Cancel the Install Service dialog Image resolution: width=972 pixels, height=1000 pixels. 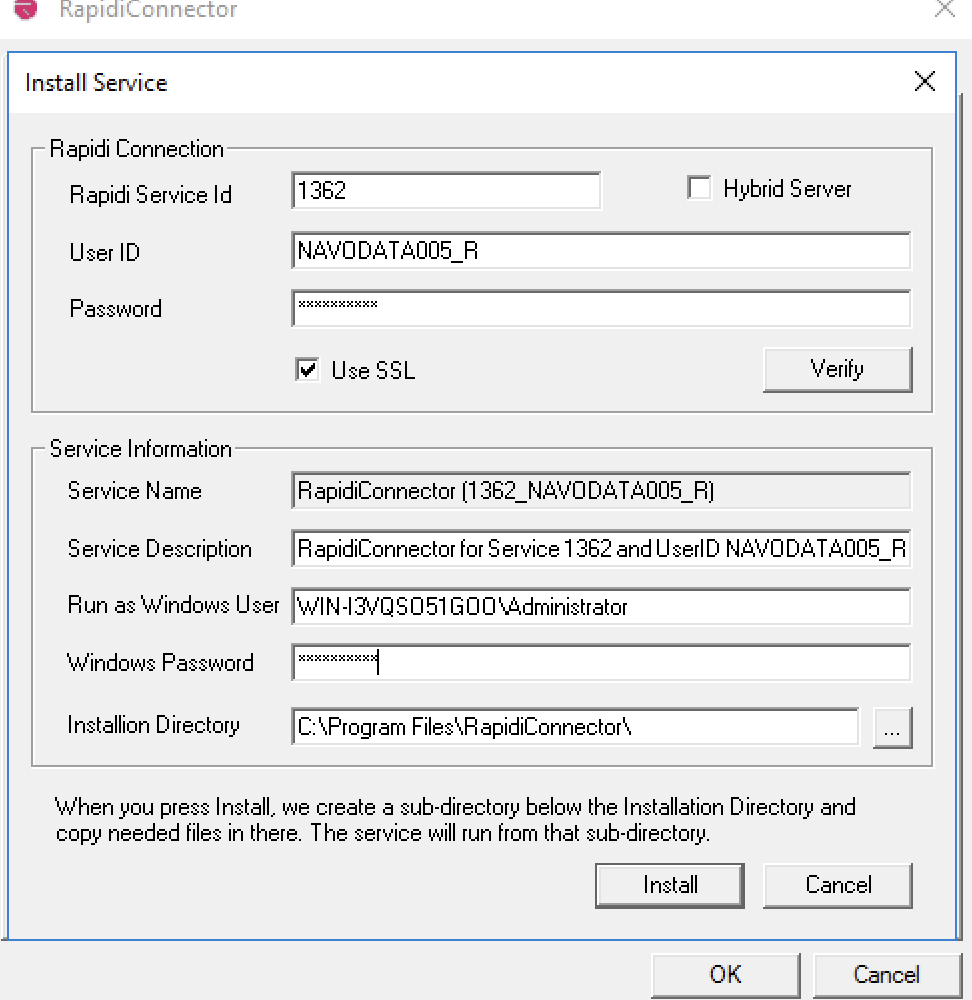tap(837, 885)
